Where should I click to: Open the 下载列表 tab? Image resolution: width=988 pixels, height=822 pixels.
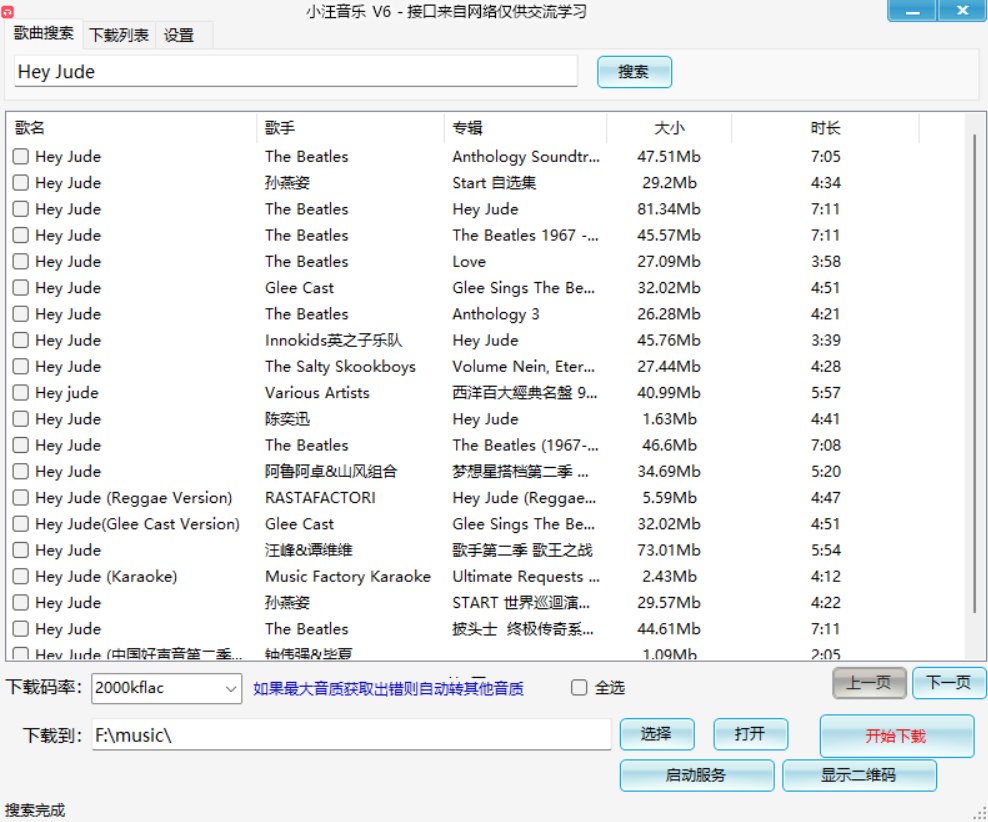pyautogui.click(x=118, y=35)
